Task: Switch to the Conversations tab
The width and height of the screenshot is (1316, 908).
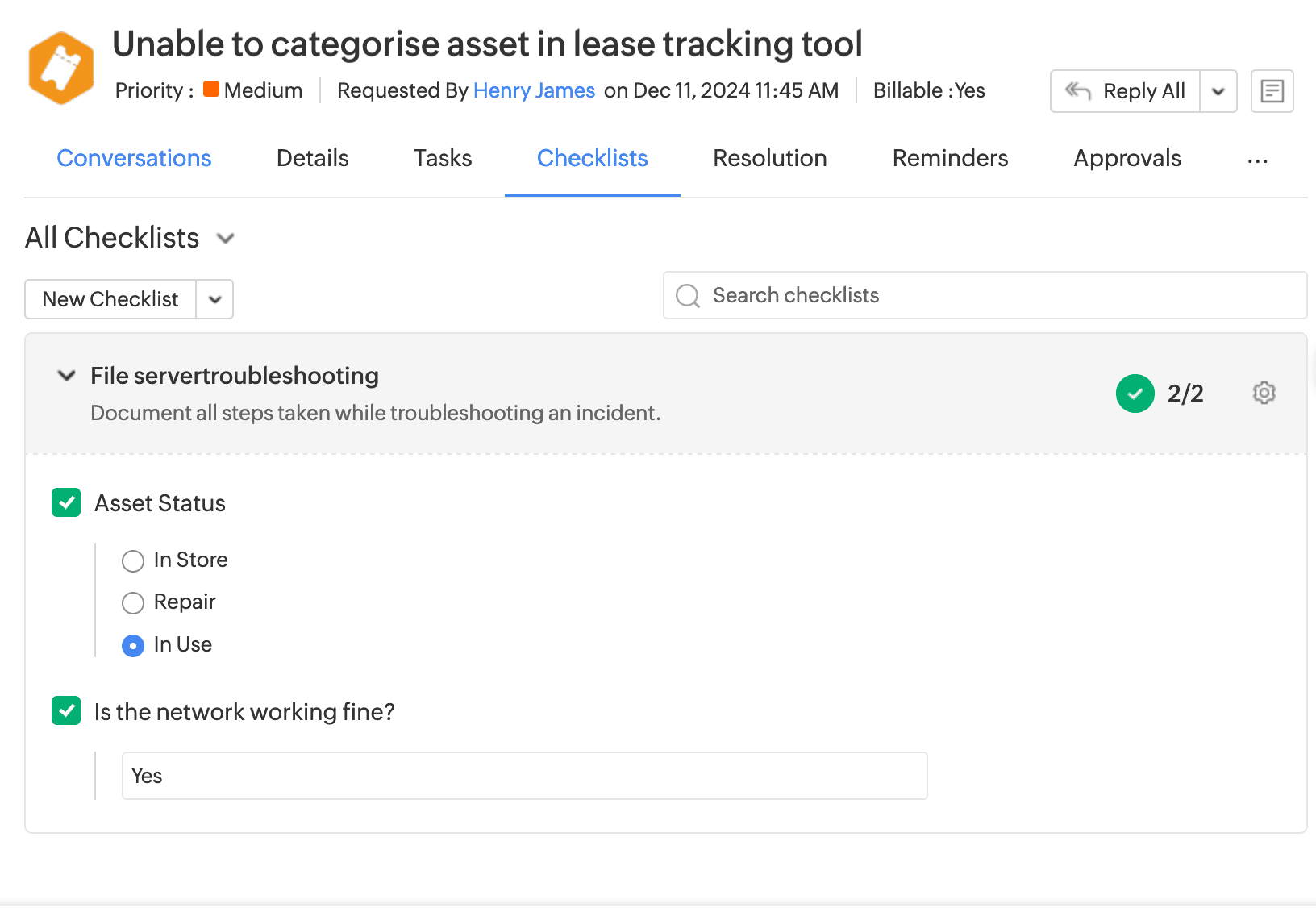Action: click(134, 158)
